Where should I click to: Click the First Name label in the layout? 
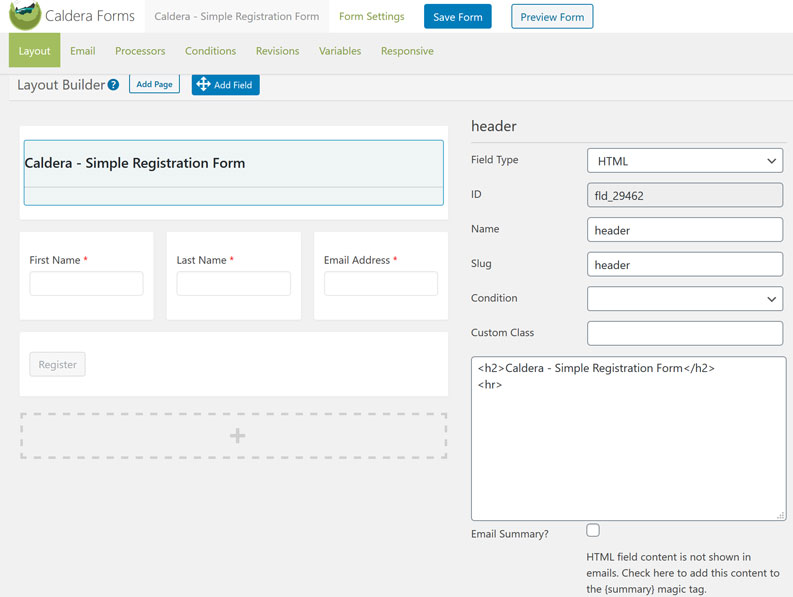point(55,260)
